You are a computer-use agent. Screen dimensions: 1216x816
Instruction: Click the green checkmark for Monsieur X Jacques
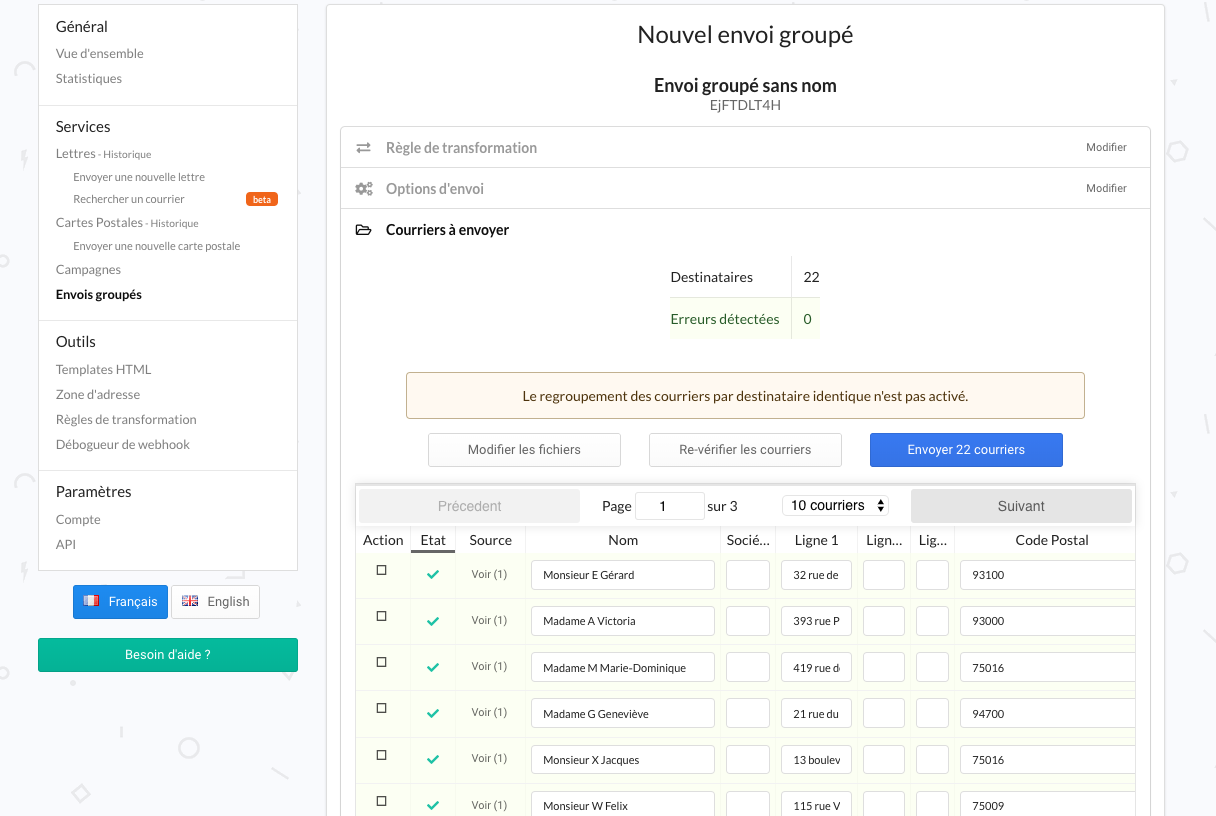click(433, 759)
